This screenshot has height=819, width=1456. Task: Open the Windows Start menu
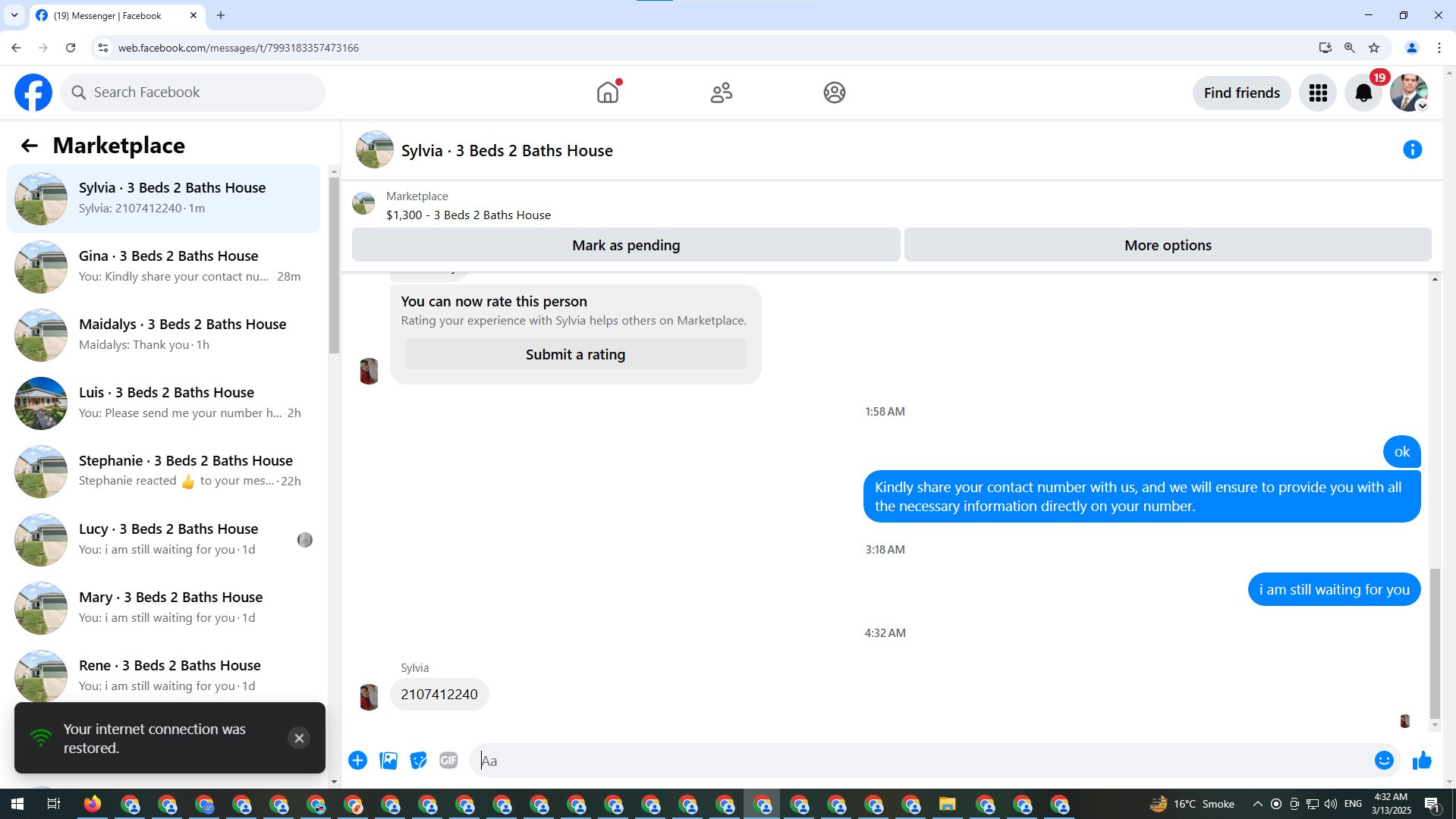pos(17,804)
